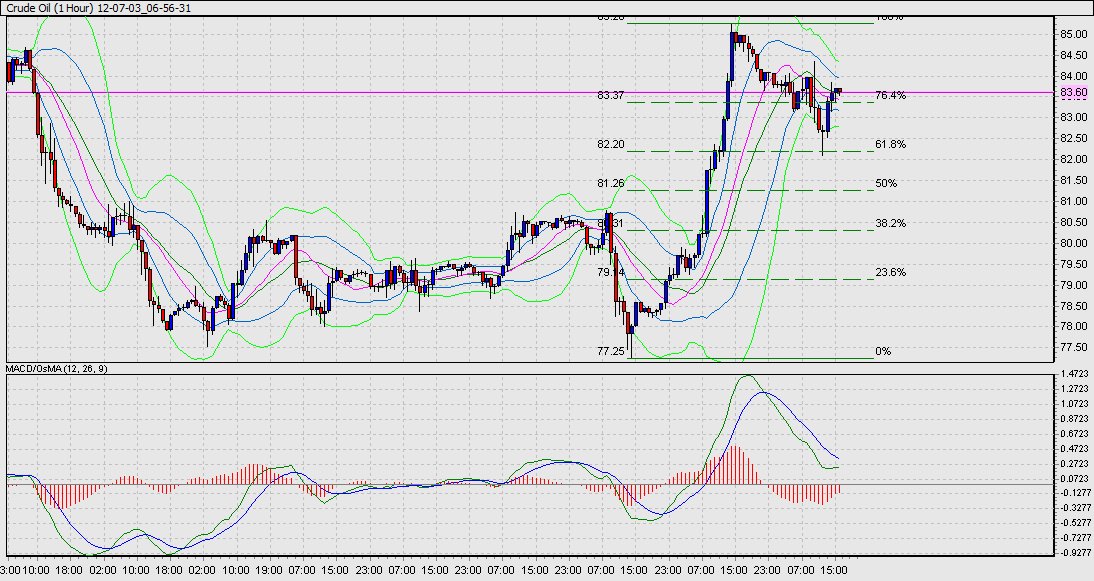Select the 81.26 Fibonacci price value
The height and width of the screenshot is (581, 1094).
coord(611,183)
